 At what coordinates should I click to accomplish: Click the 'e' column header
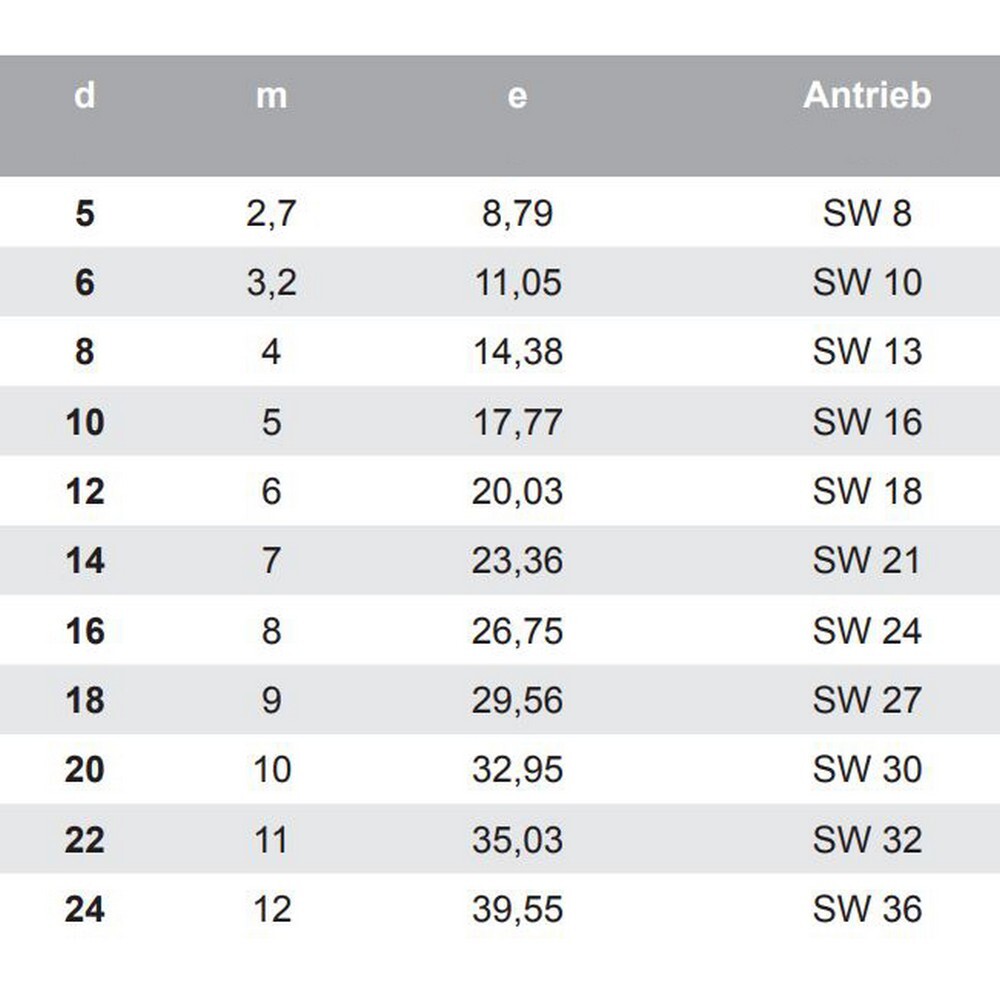[517, 96]
